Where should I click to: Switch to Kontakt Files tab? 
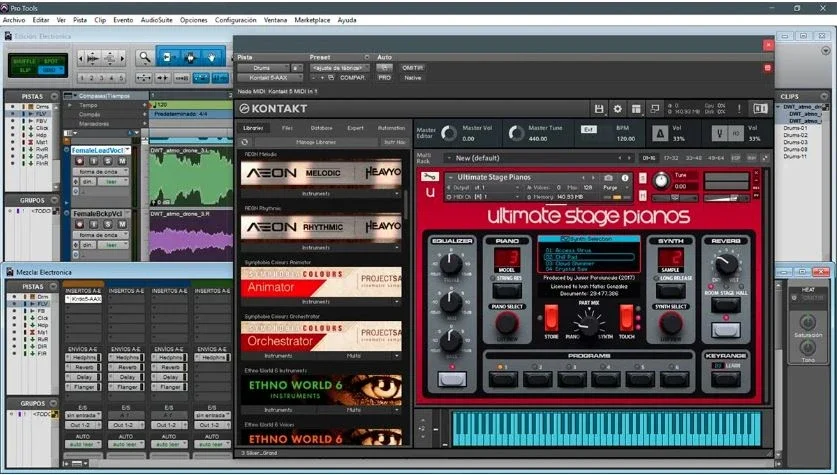click(x=287, y=128)
